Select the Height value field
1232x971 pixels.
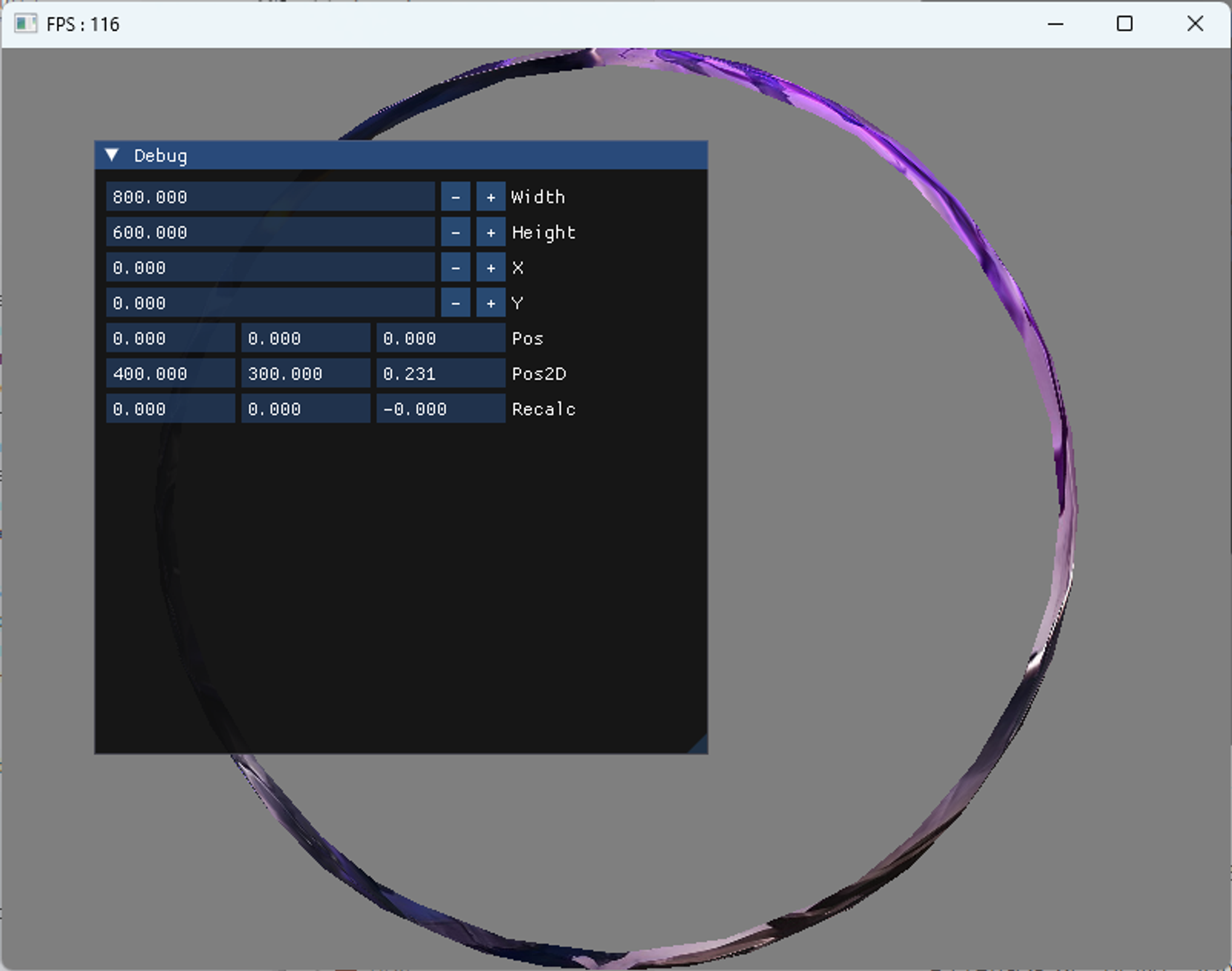[x=270, y=232]
